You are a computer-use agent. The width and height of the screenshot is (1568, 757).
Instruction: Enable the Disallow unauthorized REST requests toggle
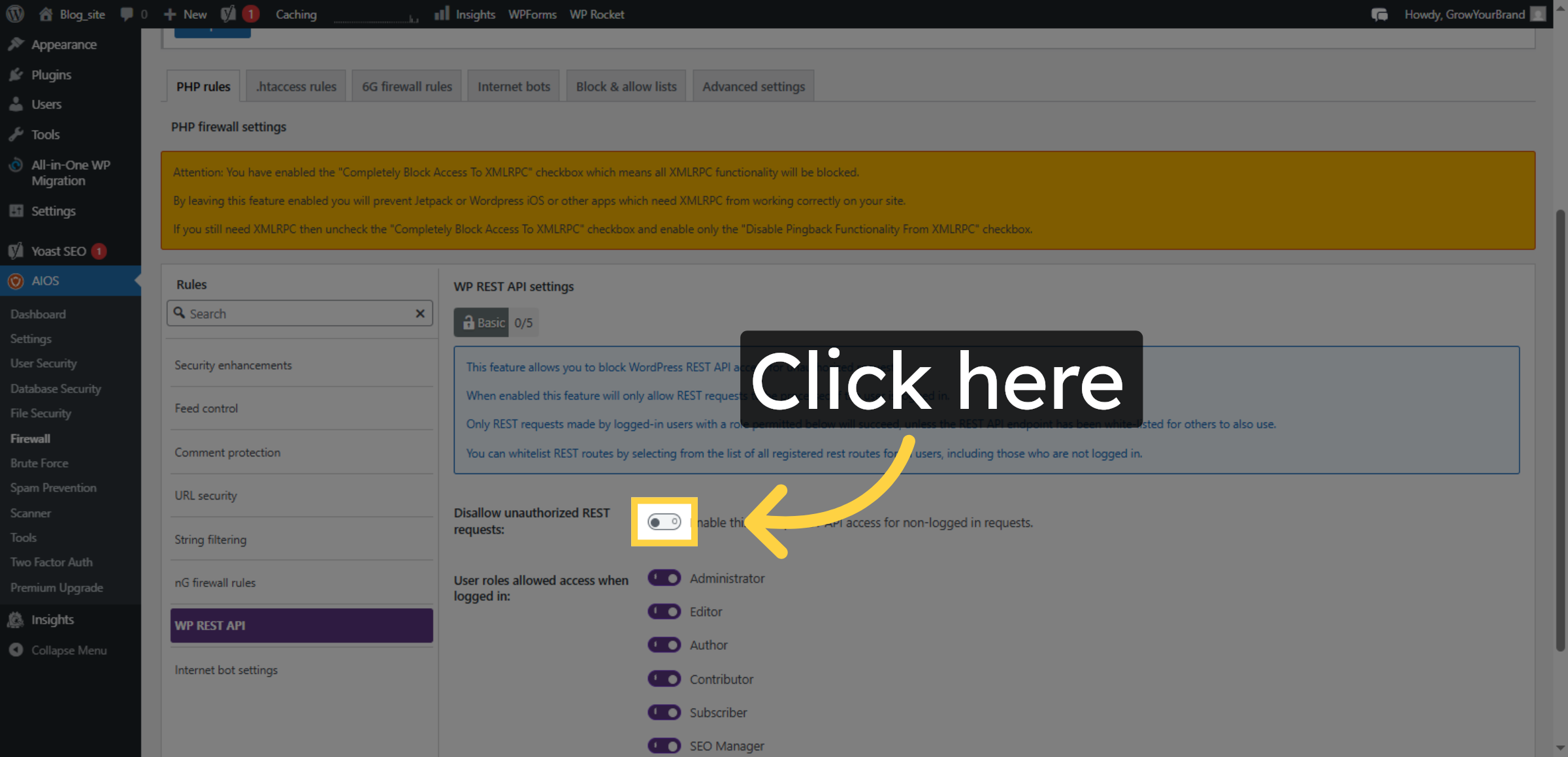[x=664, y=521]
